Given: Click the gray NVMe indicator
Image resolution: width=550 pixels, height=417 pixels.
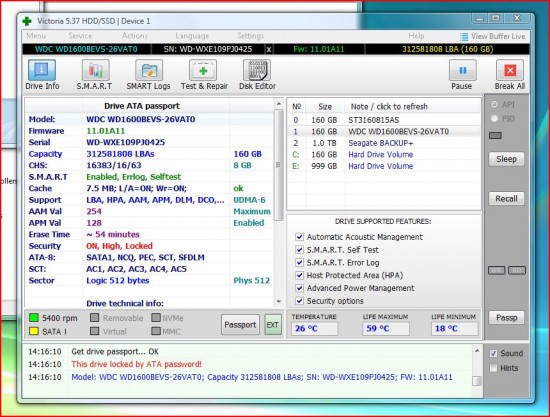Looking at the screenshot, I should click(156, 318).
